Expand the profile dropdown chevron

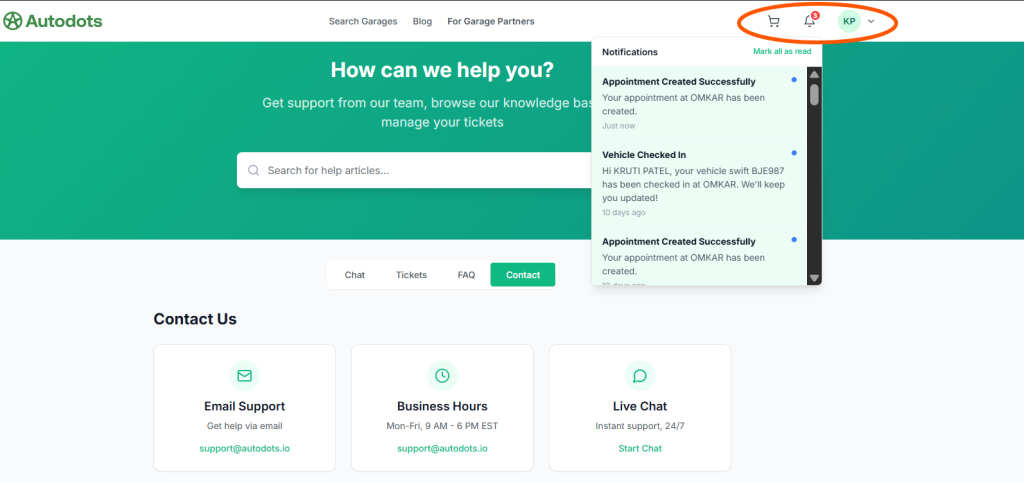click(871, 22)
